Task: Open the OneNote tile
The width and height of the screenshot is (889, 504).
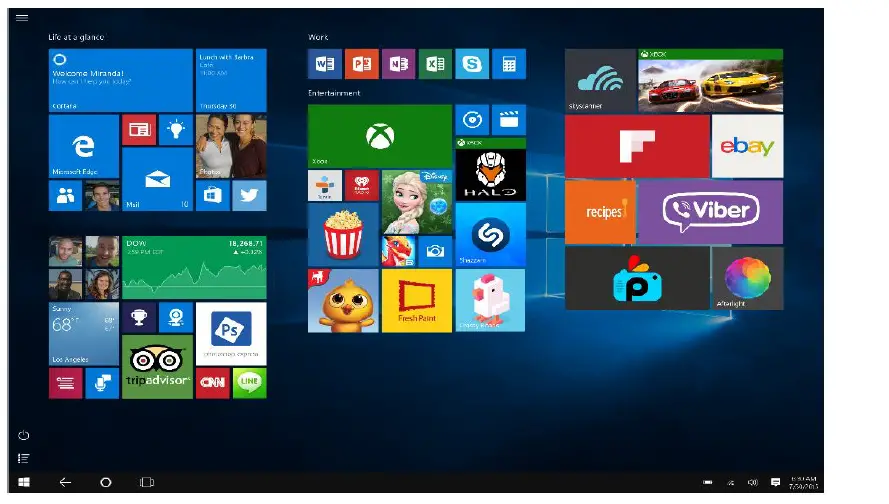Action: click(x=399, y=63)
